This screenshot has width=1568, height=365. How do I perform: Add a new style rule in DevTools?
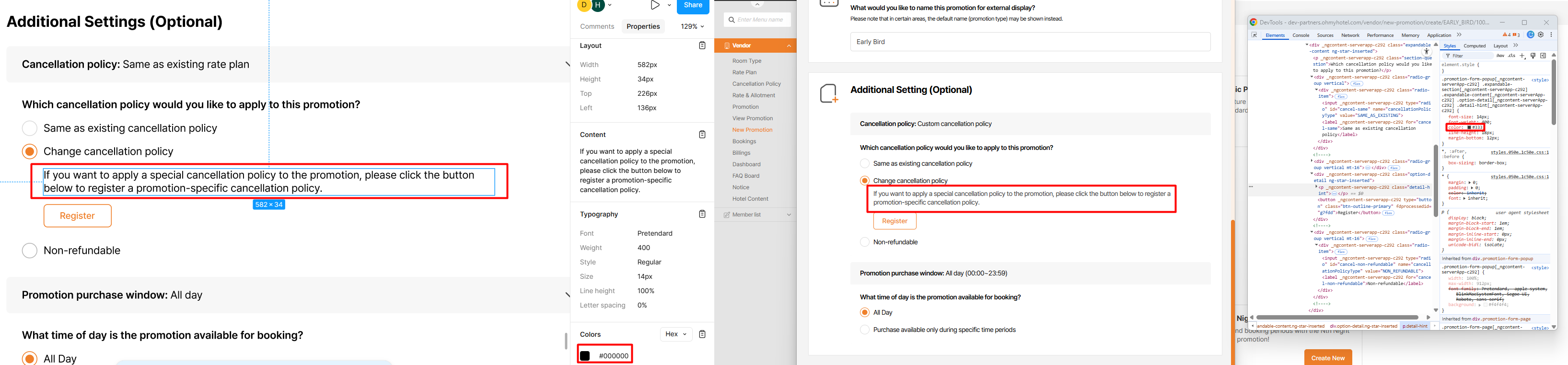[1522, 56]
